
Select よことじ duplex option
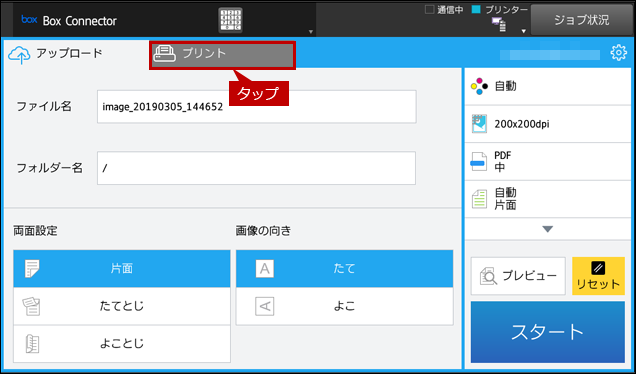click(x=122, y=344)
